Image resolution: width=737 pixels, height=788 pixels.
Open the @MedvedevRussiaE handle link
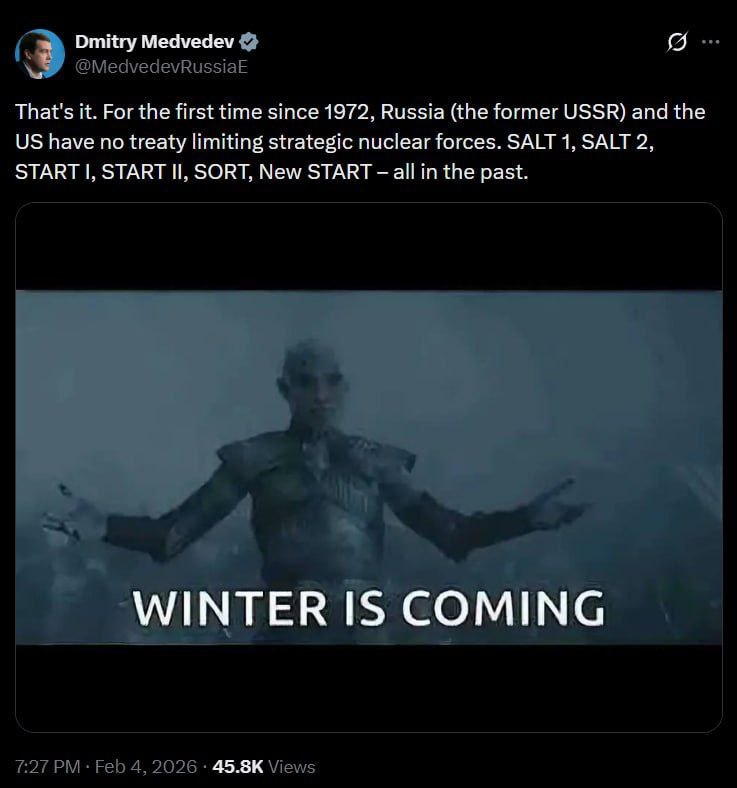tap(161, 66)
